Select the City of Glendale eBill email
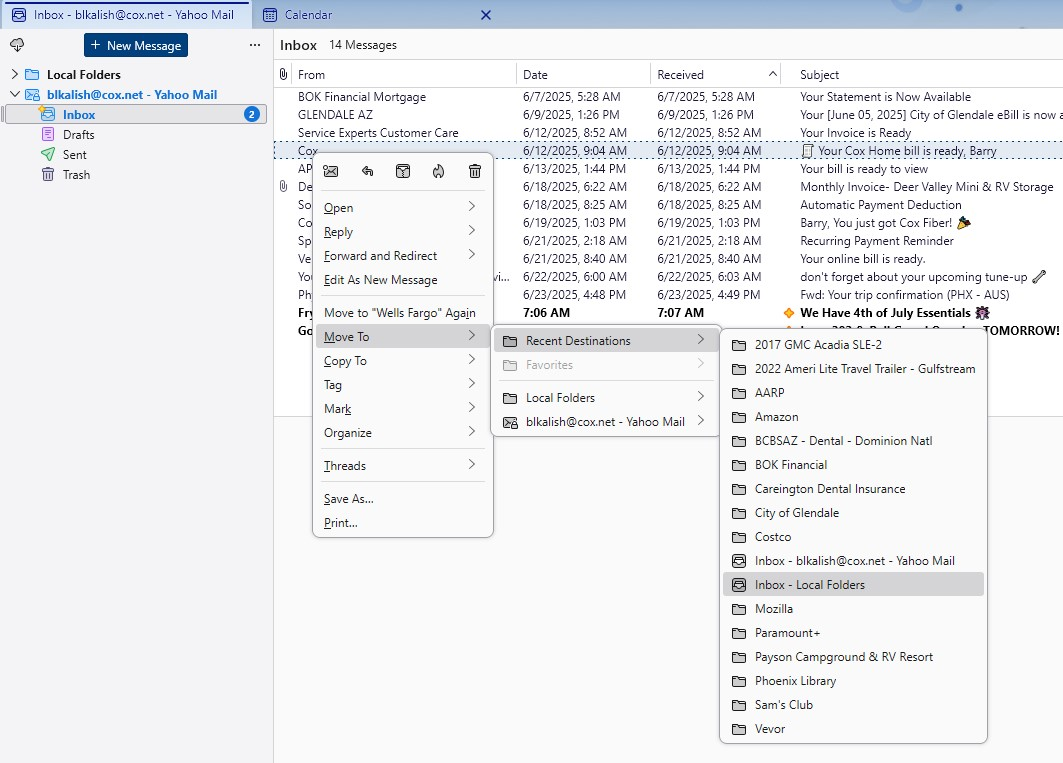Screen dimensions: 1063x763 668,115
